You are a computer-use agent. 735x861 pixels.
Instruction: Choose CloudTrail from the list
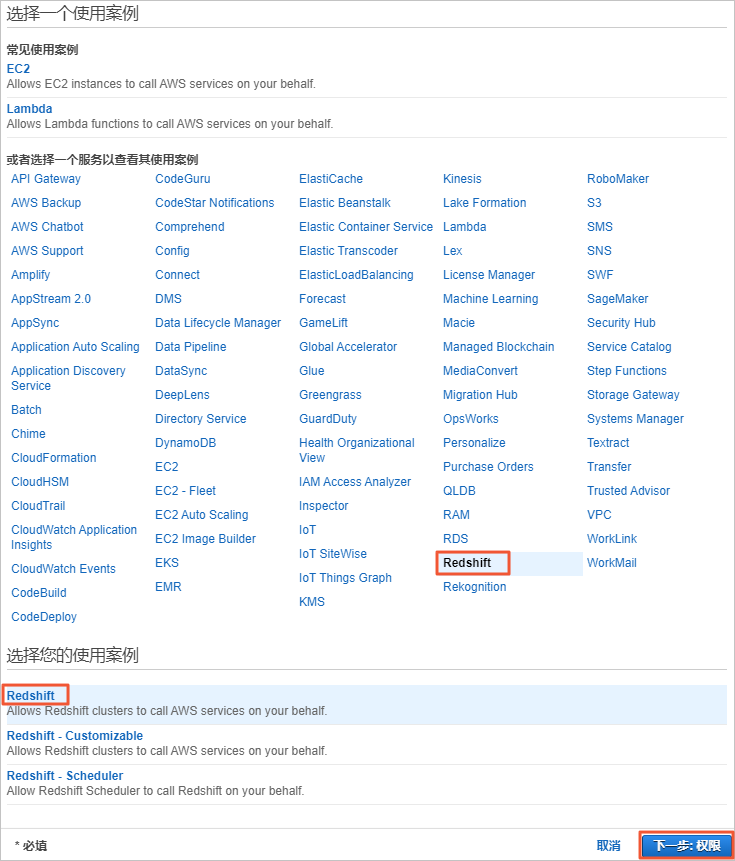(x=38, y=506)
